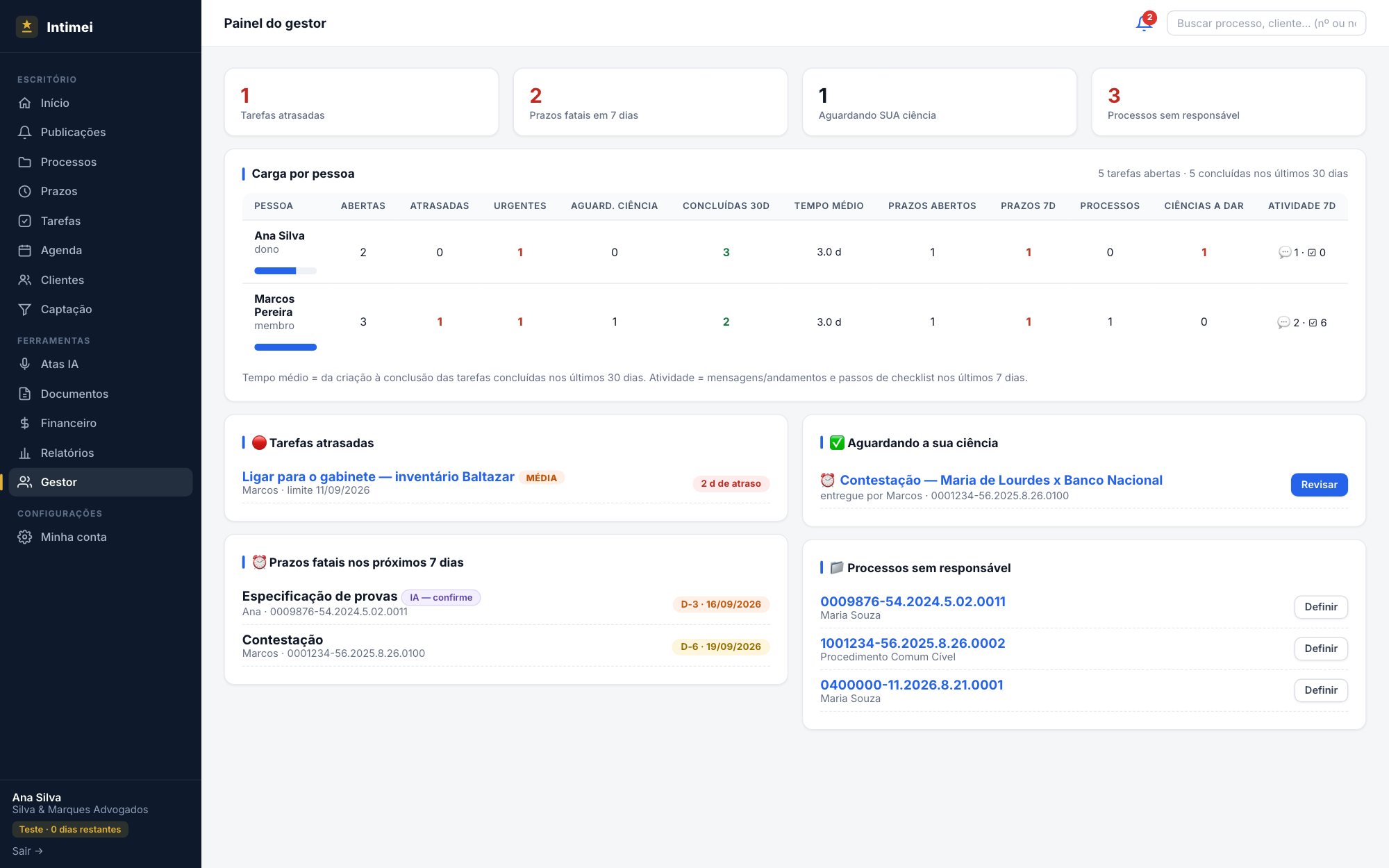The height and width of the screenshot is (868, 1389).
Task: Click the Início home icon
Action: click(25, 103)
